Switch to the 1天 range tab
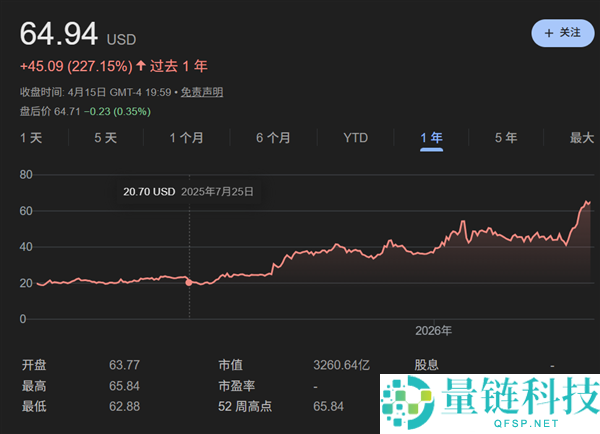600x434 pixels. (x=31, y=137)
